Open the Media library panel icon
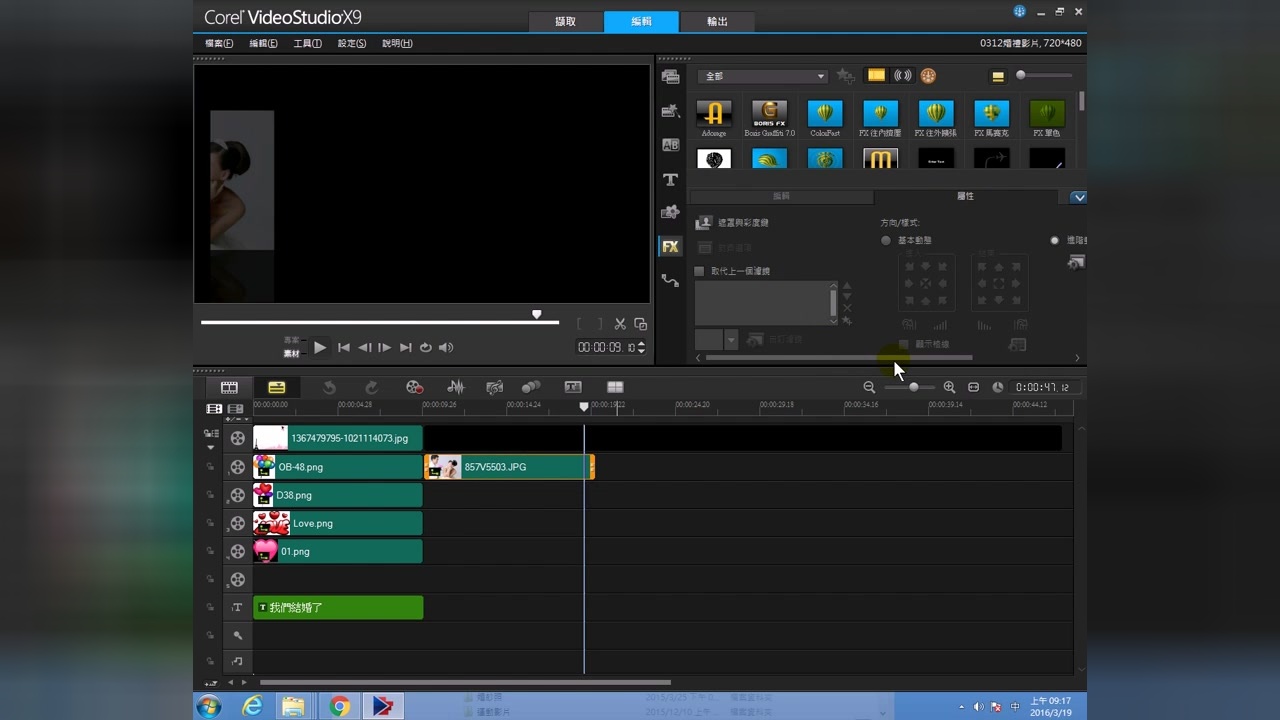1280x720 pixels. (x=670, y=77)
